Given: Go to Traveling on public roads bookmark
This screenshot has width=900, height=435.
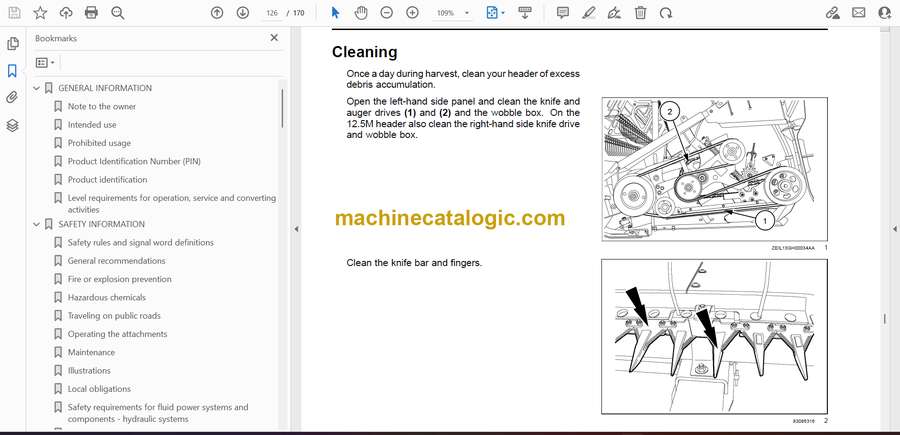Looking at the screenshot, I should coord(114,316).
